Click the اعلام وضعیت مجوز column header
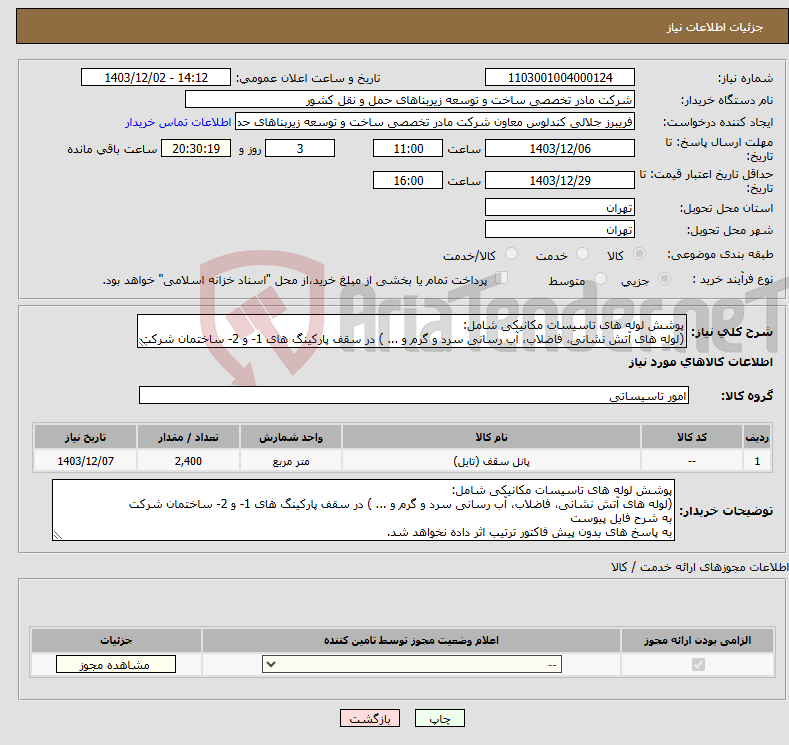Viewport: 789px width, 745px height. point(411,640)
